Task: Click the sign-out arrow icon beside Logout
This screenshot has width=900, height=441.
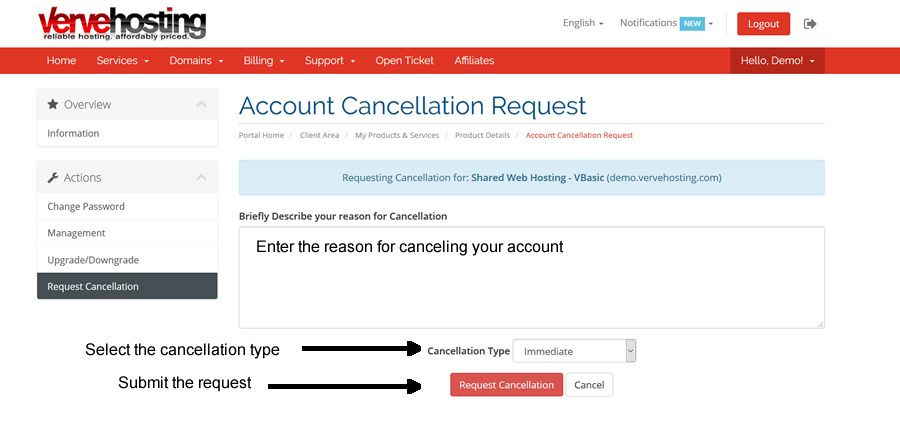Action: [x=810, y=24]
